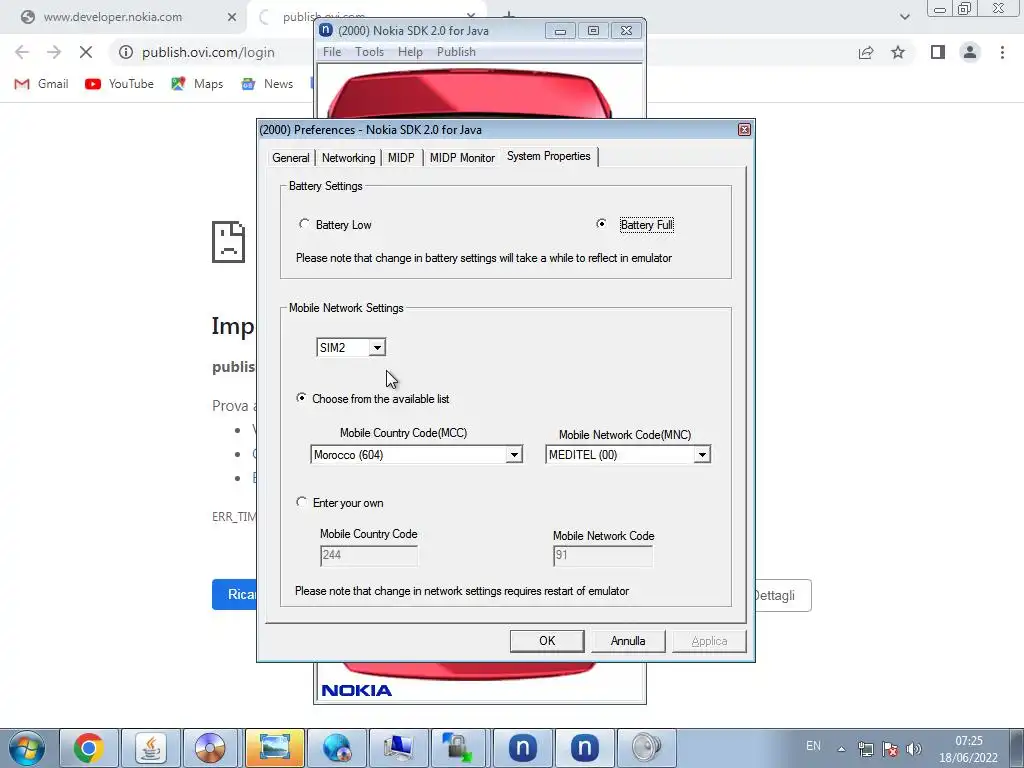The image size is (1024, 768).
Task: Switch to the General tab
Action: (x=291, y=157)
